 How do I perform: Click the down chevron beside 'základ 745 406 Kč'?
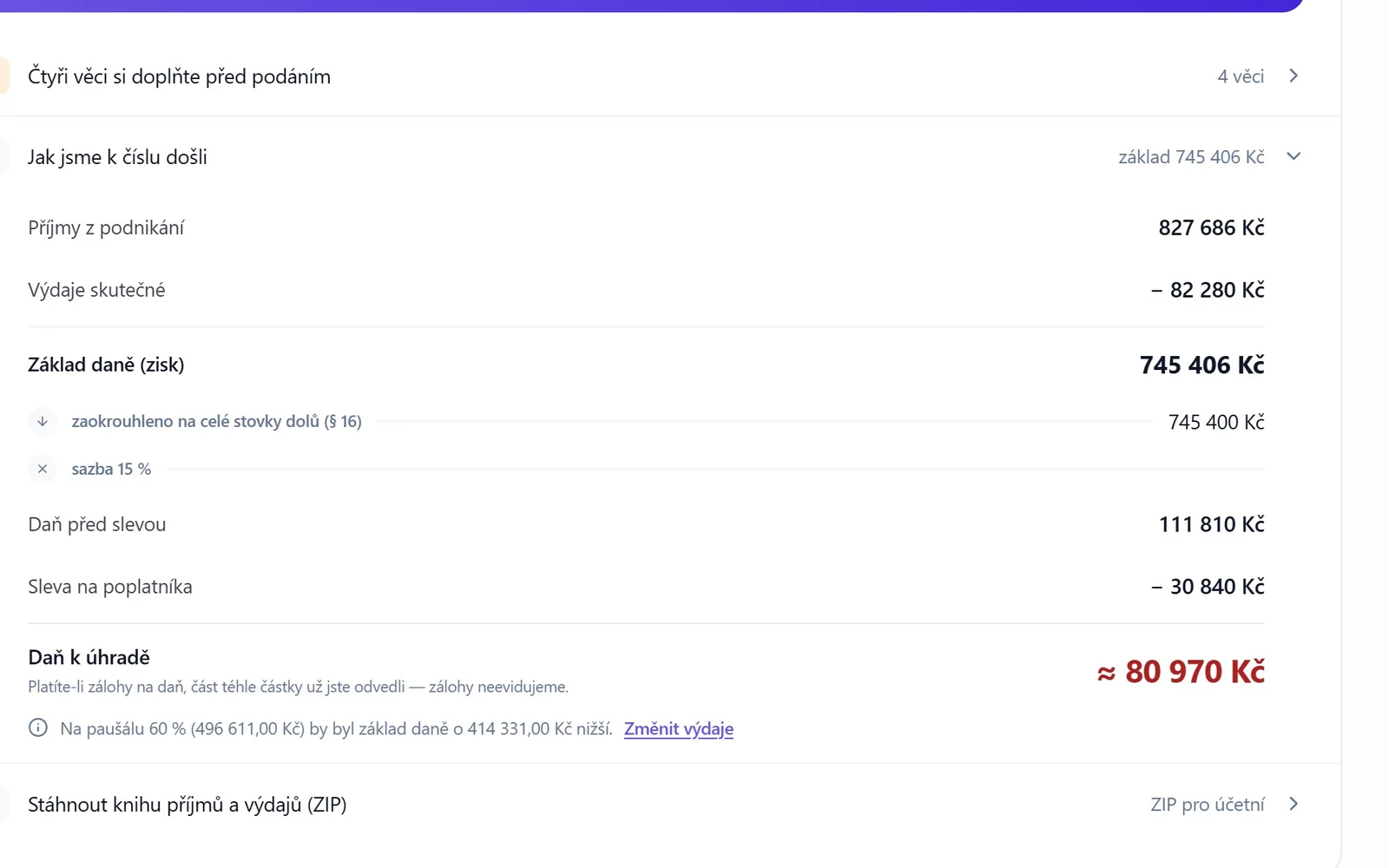coord(1294,156)
